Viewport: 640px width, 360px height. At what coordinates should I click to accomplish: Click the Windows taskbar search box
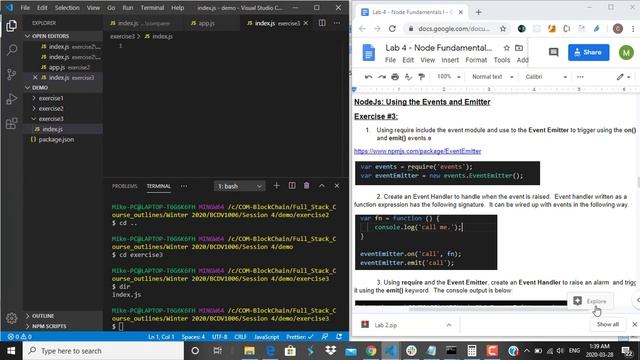click(x=104, y=351)
